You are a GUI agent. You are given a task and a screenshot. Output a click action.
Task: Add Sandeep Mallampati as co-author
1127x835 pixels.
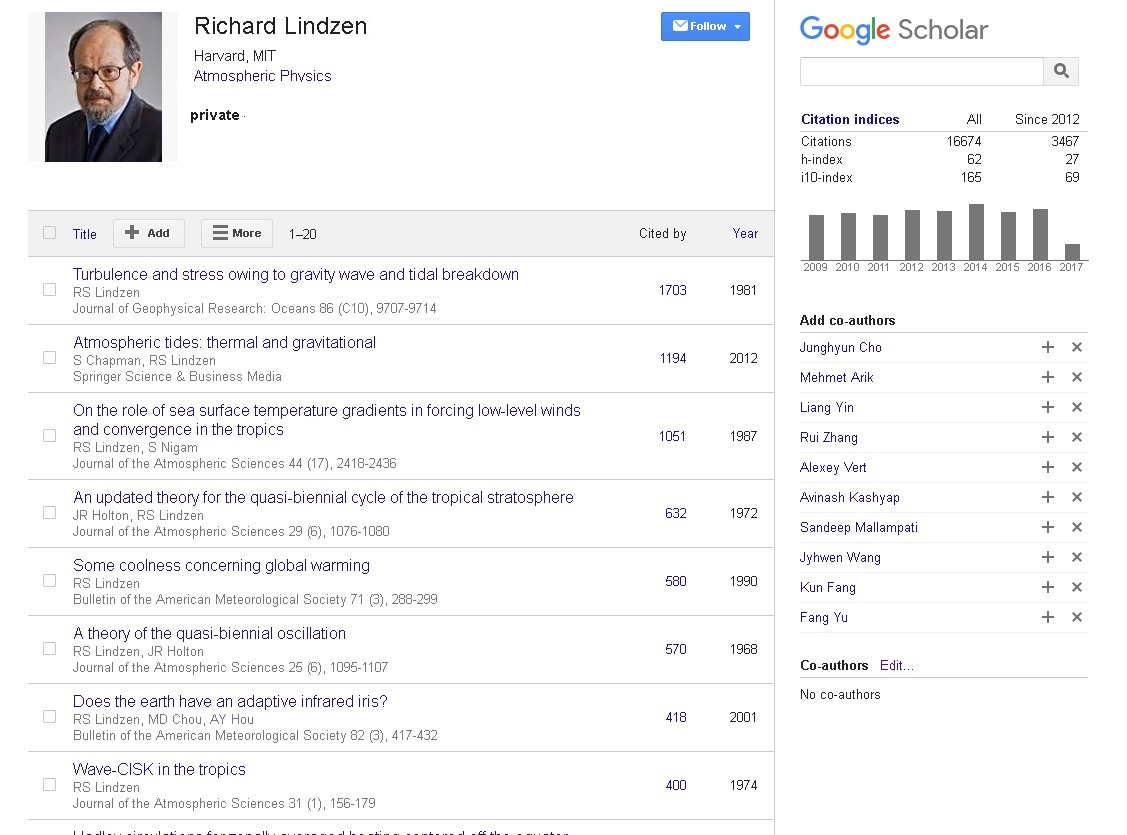pos(1048,527)
